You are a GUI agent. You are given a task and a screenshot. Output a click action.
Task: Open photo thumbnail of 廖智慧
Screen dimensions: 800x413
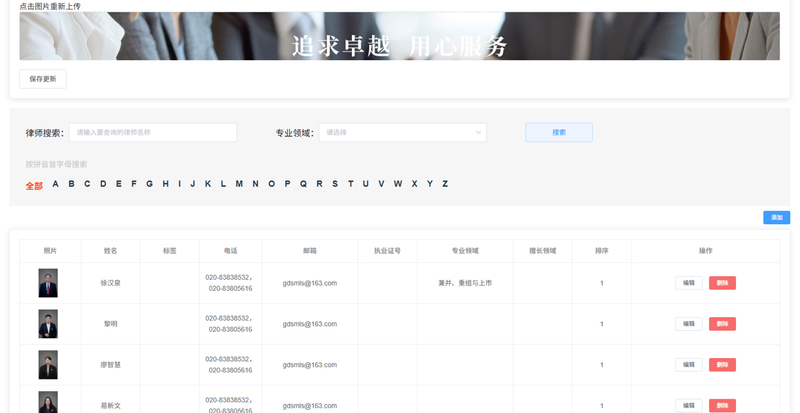[x=48, y=365]
